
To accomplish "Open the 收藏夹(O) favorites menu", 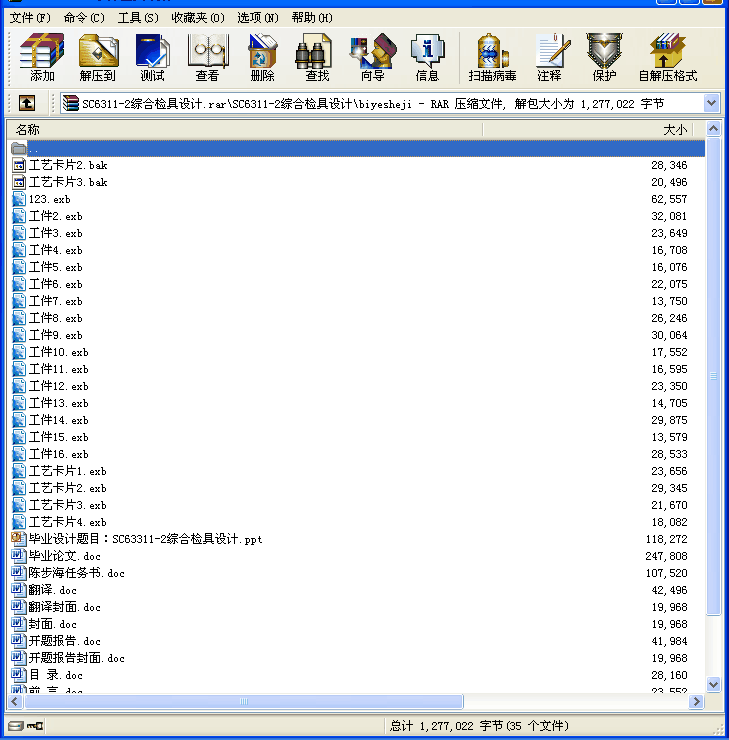I will (197, 18).
